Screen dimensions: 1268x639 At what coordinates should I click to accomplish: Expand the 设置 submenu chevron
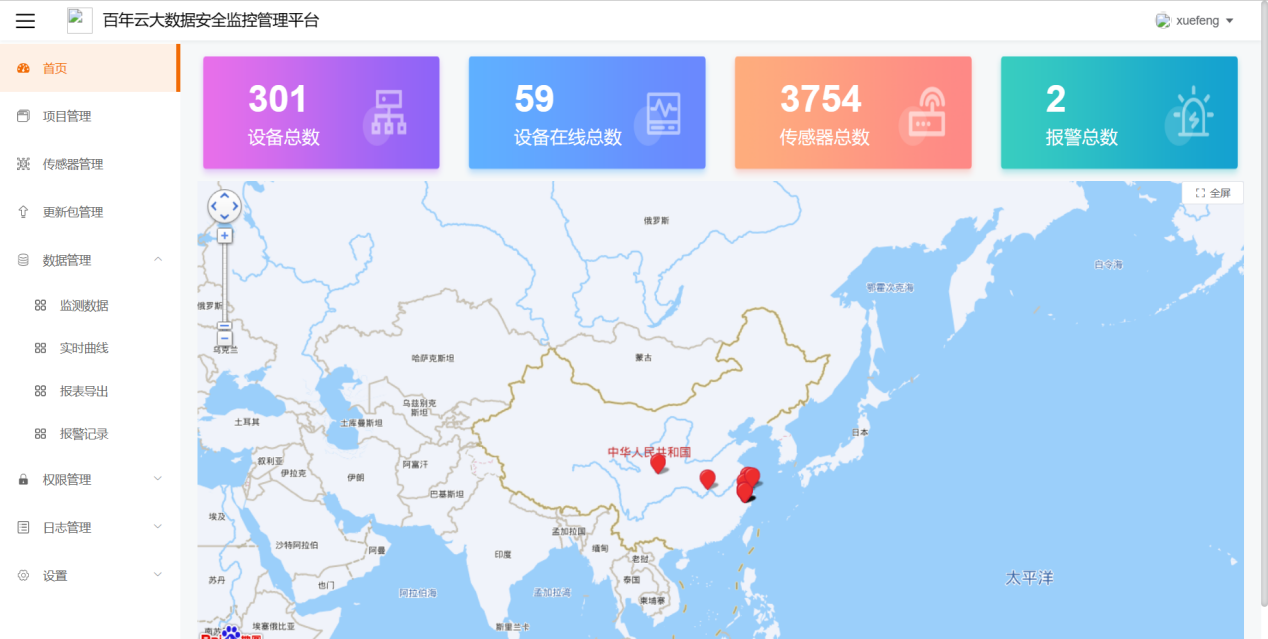pos(158,575)
